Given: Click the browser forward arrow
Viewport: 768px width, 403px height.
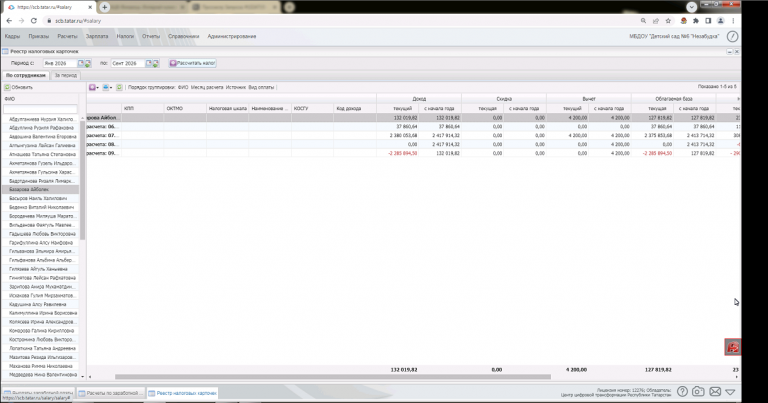Looking at the screenshot, I should 21,21.
